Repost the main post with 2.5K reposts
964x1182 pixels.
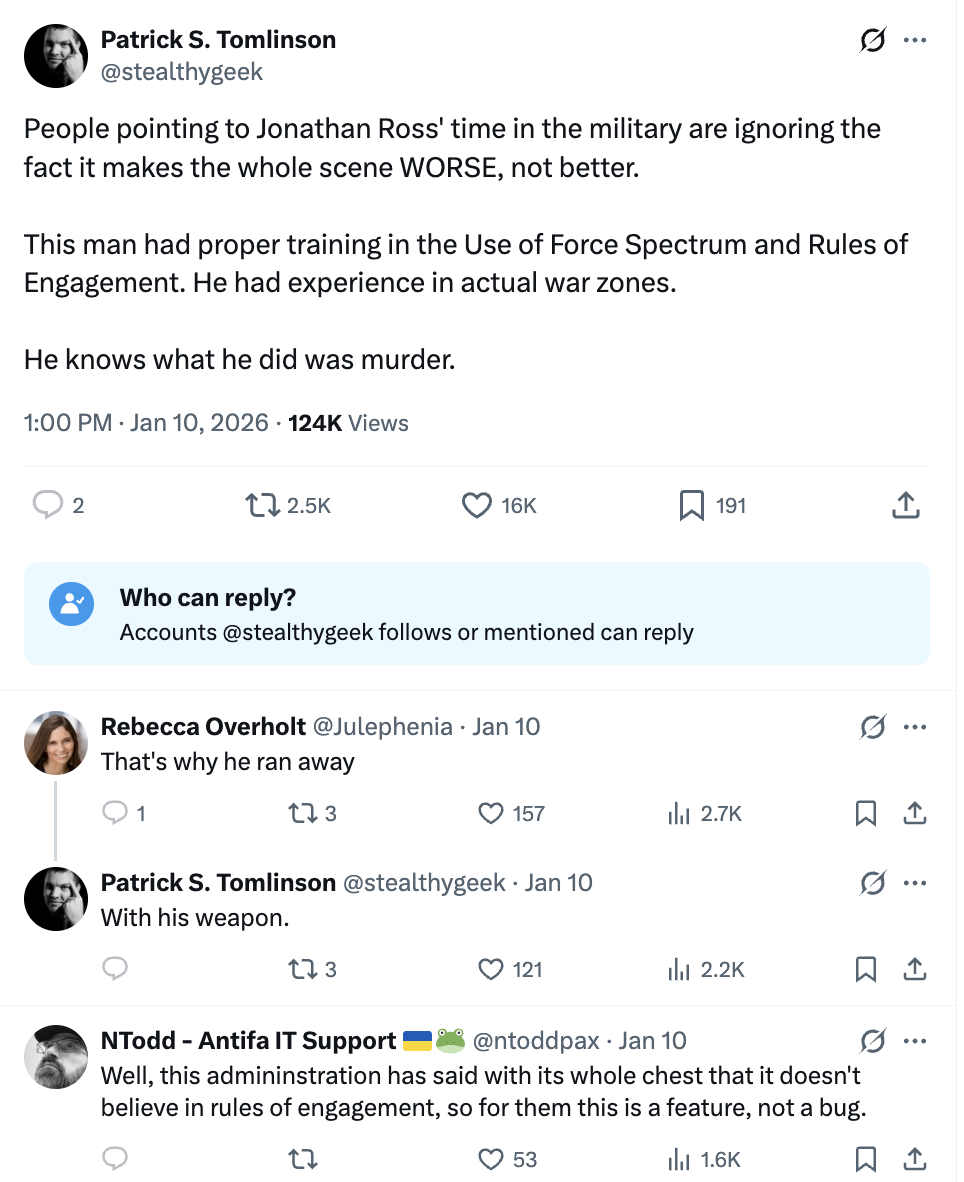[x=262, y=506]
